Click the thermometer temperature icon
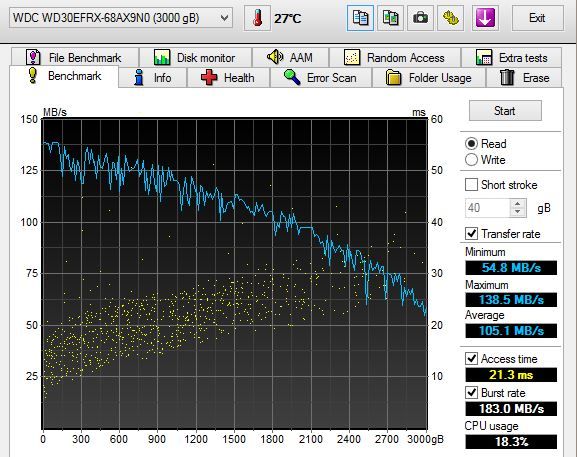Viewport: 577px width, 457px height. coord(257,18)
